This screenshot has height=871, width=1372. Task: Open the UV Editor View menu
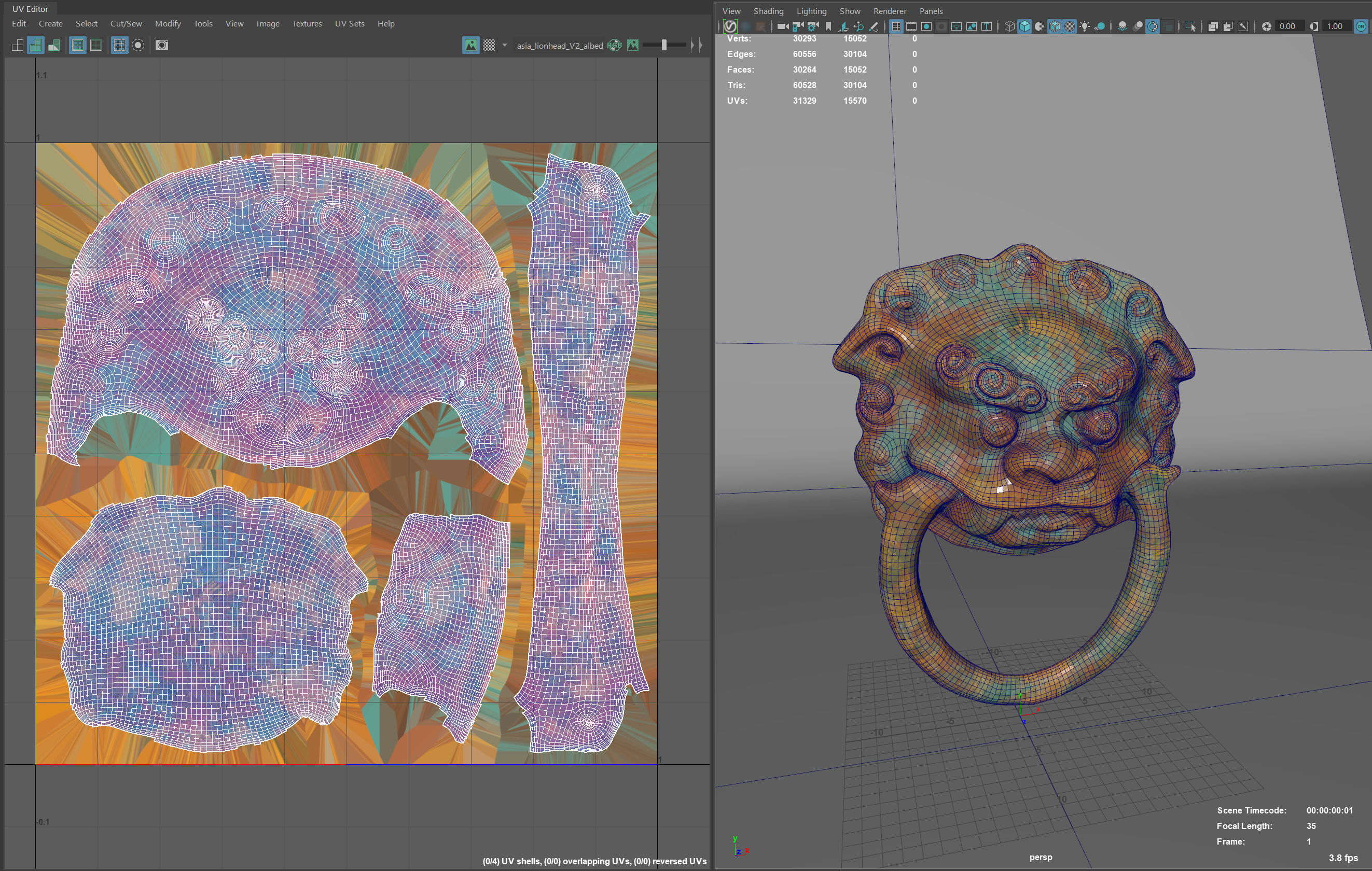coord(234,23)
